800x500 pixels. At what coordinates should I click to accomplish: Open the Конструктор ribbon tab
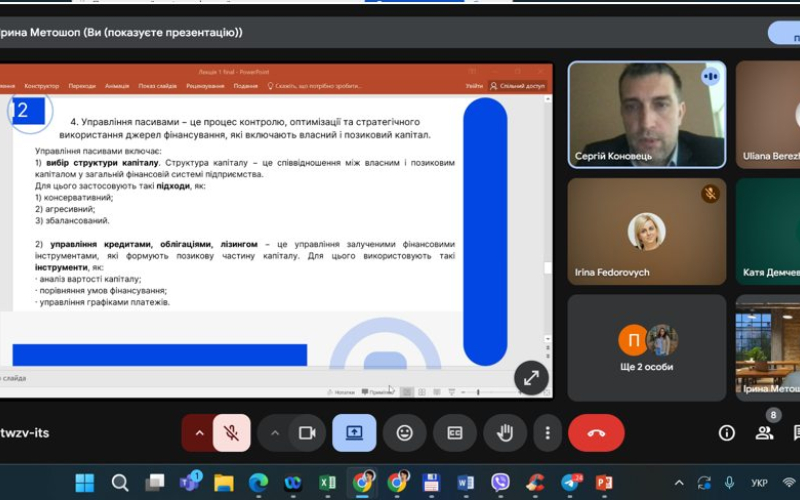point(42,86)
